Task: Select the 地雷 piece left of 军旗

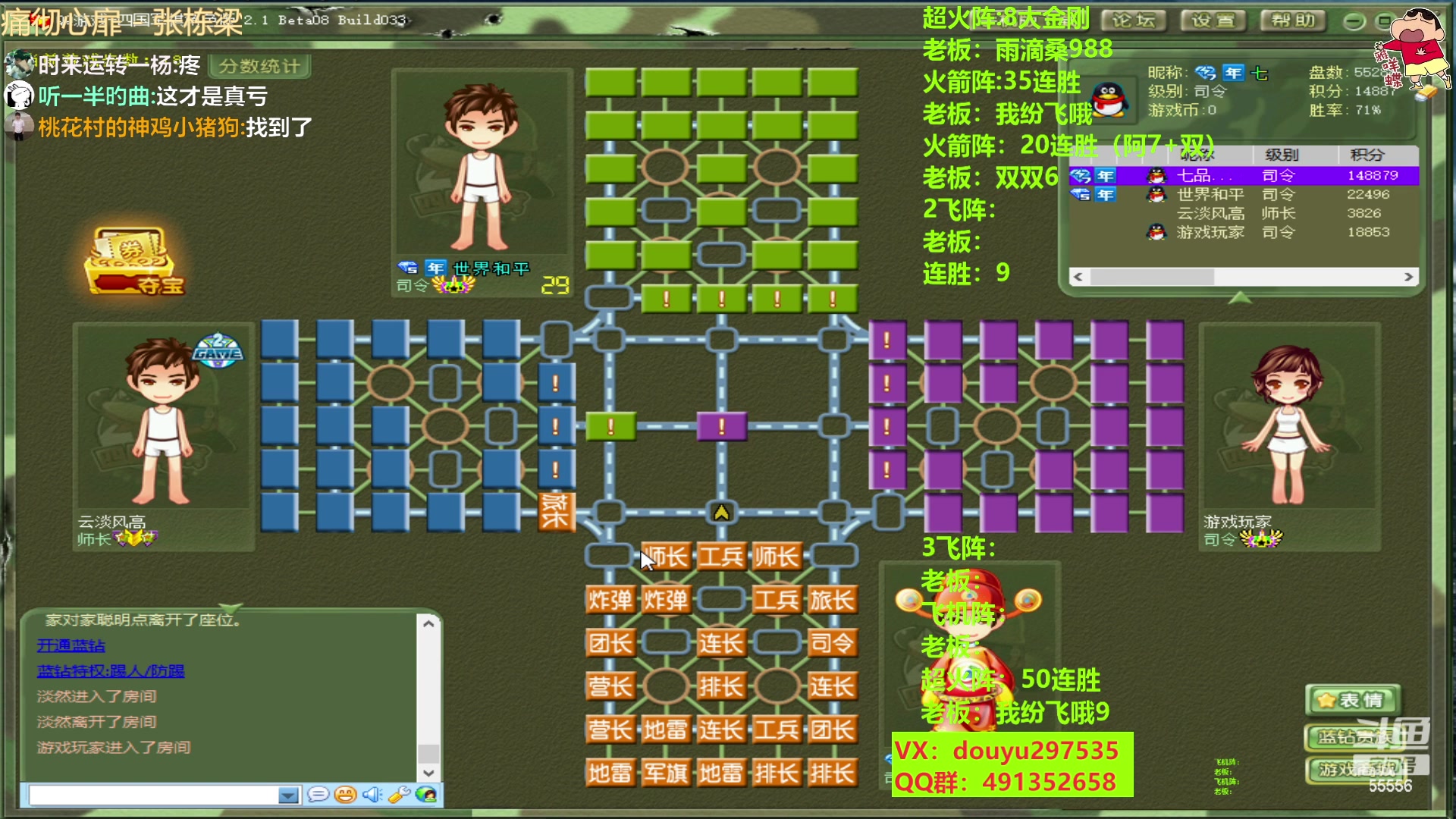Action: (x=610, y=773)
